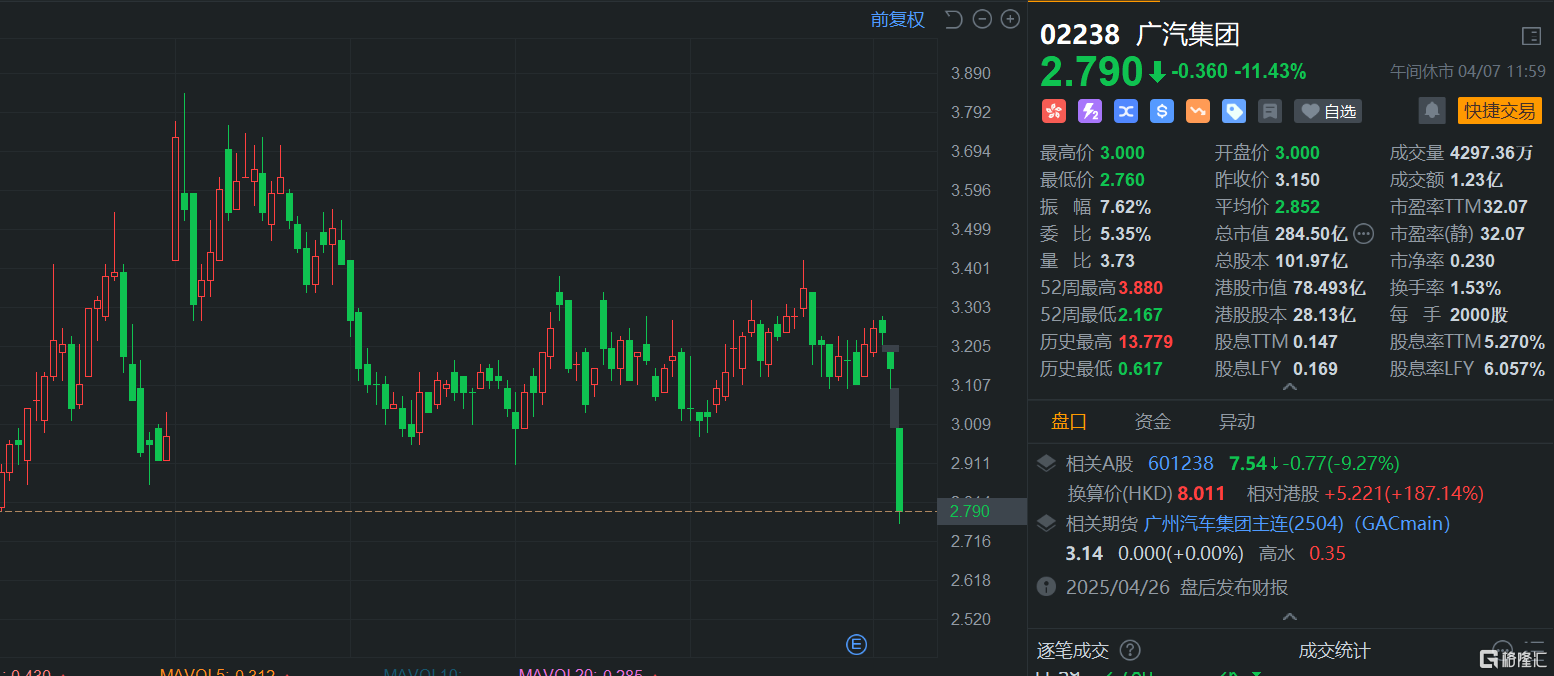This screenshot has height=676, width=1554.
Task: Set a price alert with the bell icon
Action: point(1432,110)
